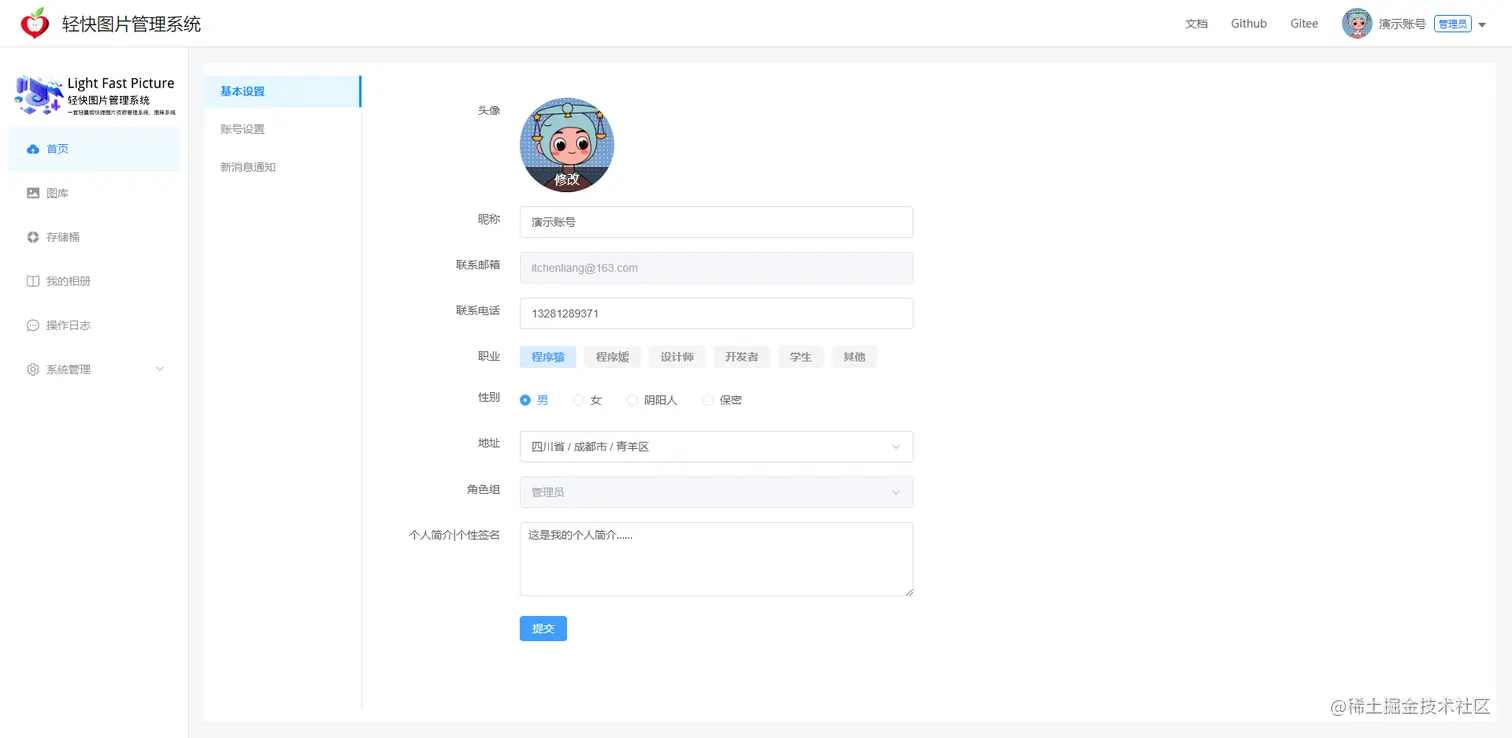The width and height of the screenshot is (1512, 738).
Task: Select the 学生 occupation tag
Action: [x=801, y=357]
